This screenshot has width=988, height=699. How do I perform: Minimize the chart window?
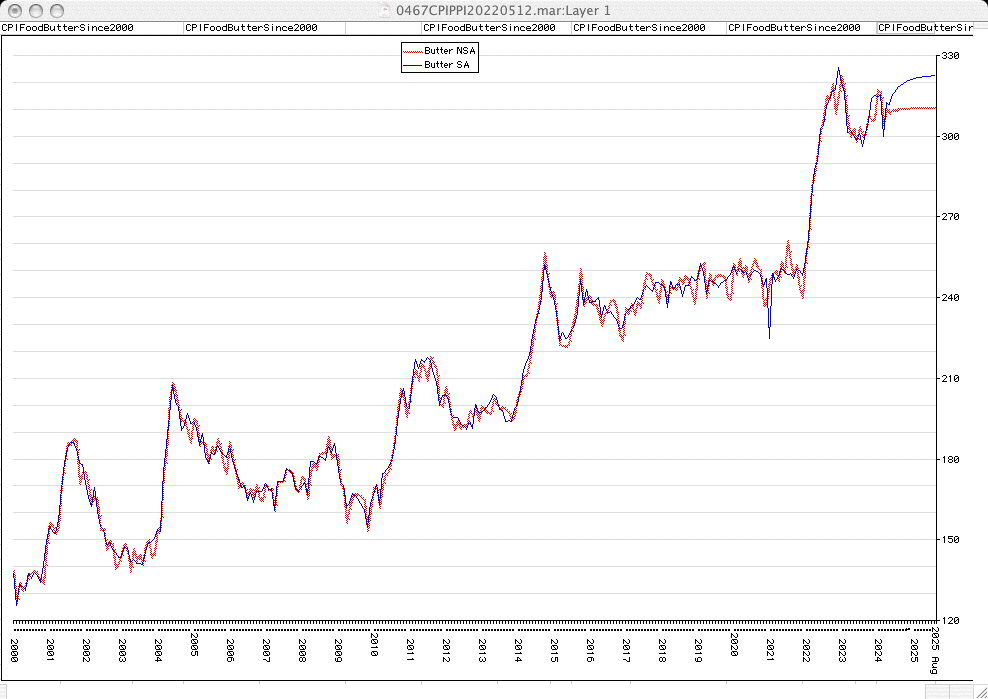coord(32,10)
